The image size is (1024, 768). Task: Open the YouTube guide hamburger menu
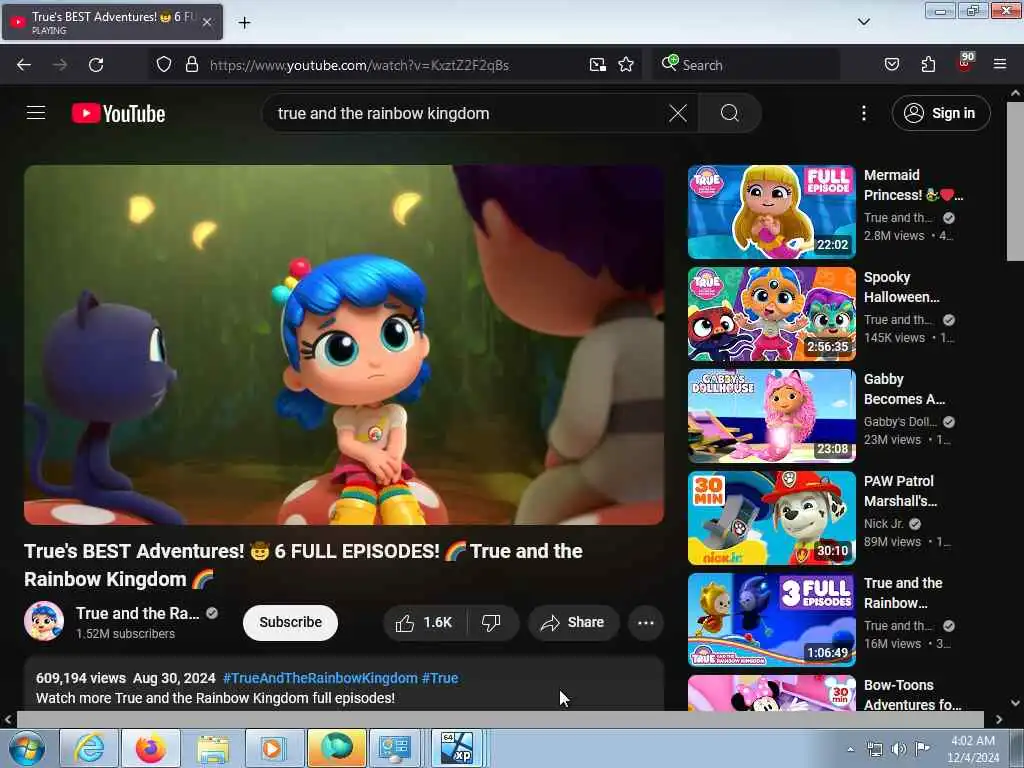tap(36, 113)
